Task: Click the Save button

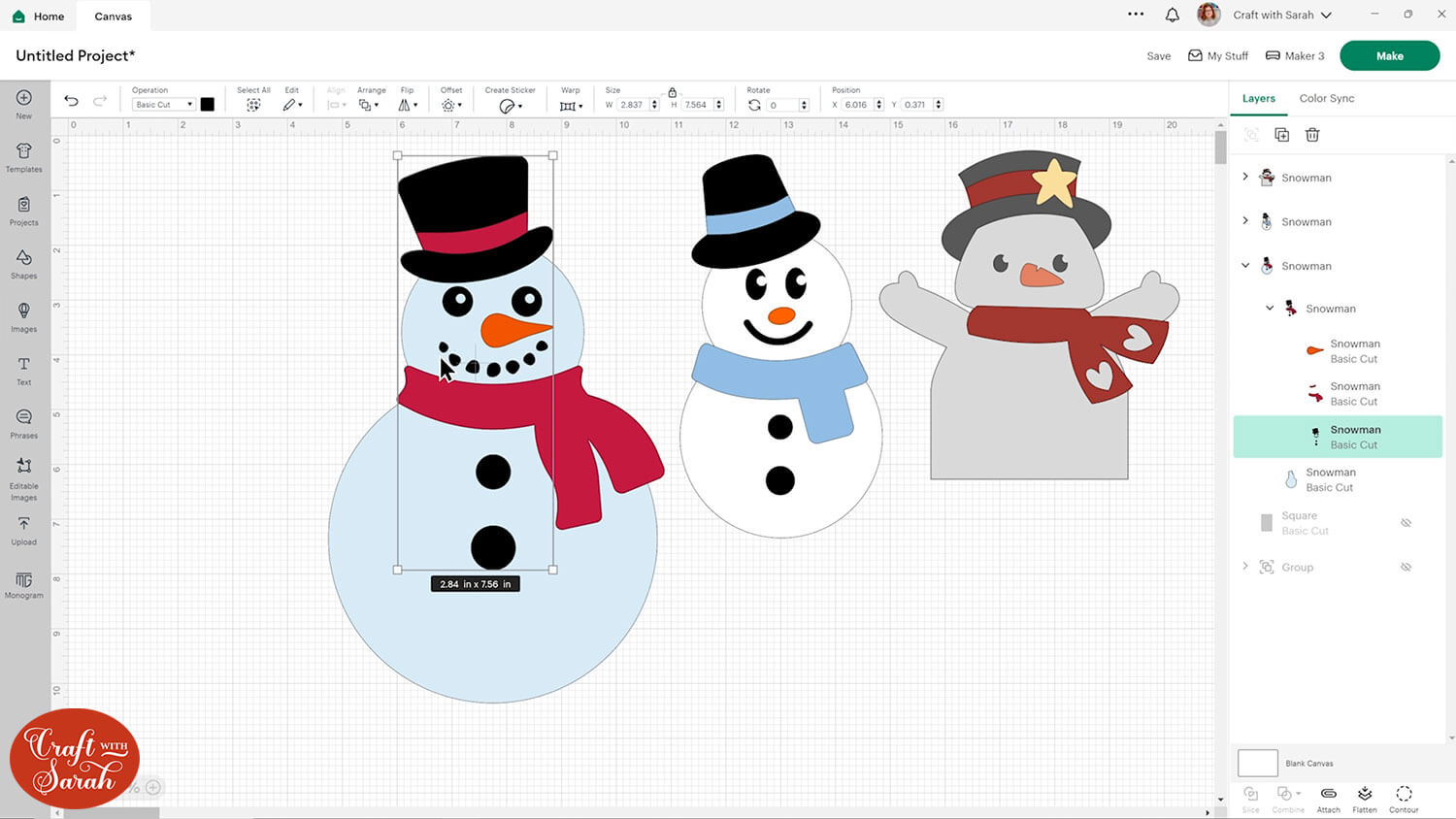Action: pos(1158,56)
